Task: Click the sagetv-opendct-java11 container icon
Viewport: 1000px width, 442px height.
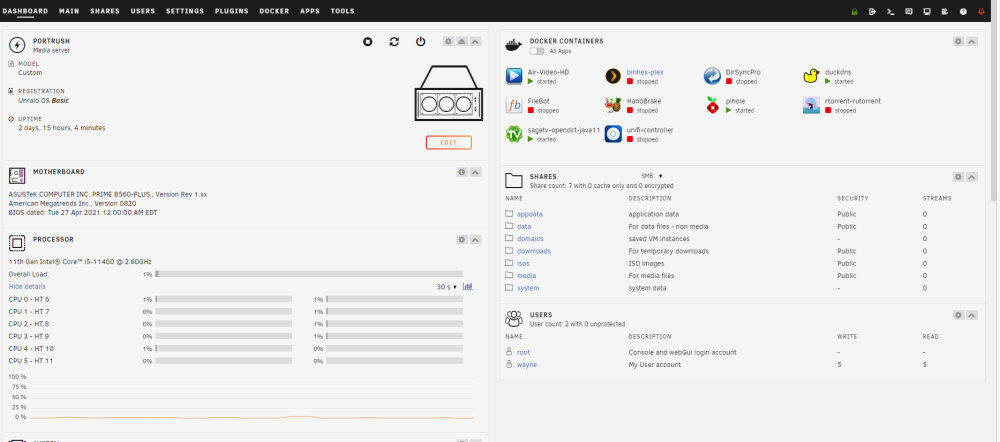Action: pyautogui.click(x=514, y=134)
